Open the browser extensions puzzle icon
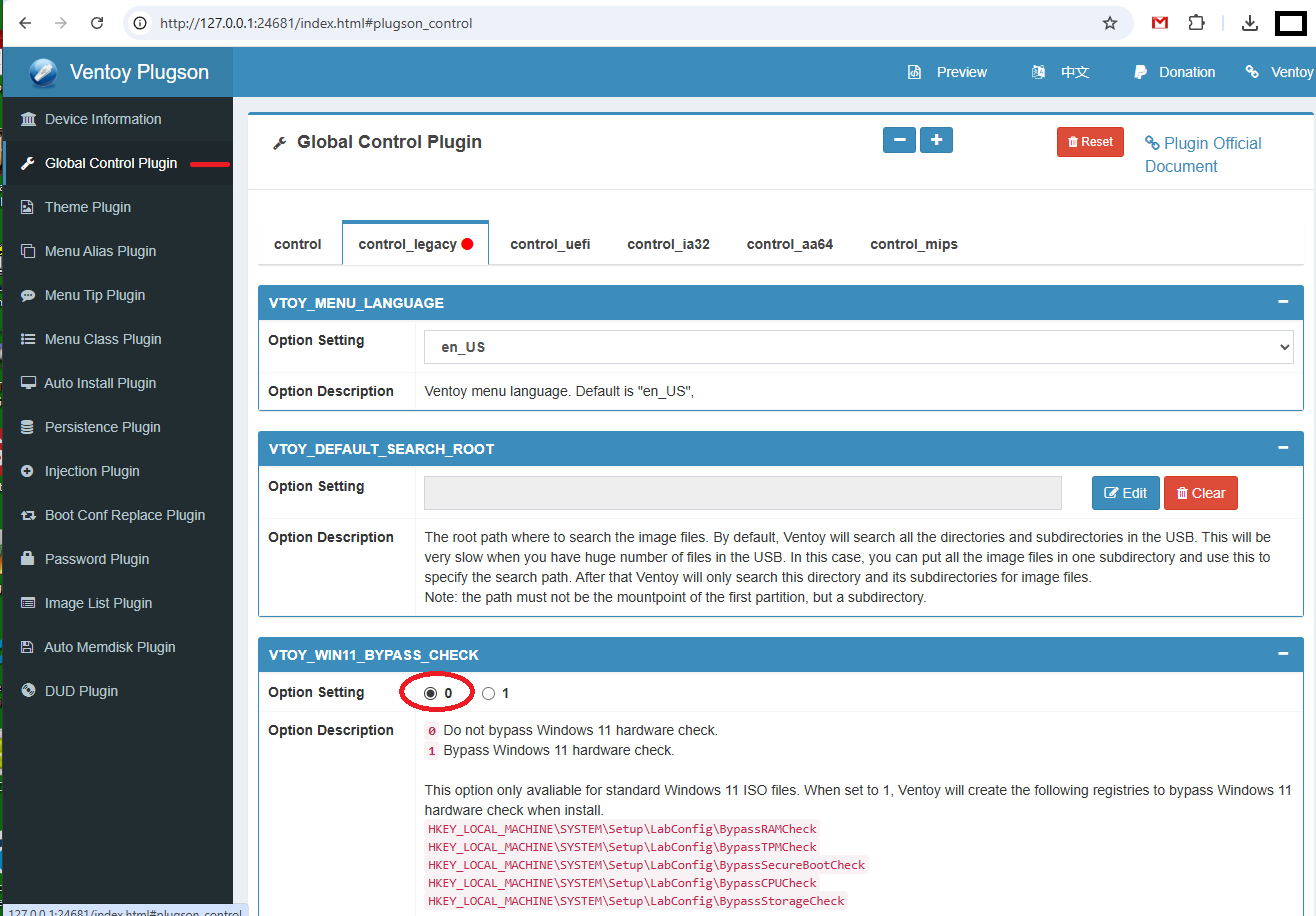This screenshot has height=916, width=1316. 1196,23
